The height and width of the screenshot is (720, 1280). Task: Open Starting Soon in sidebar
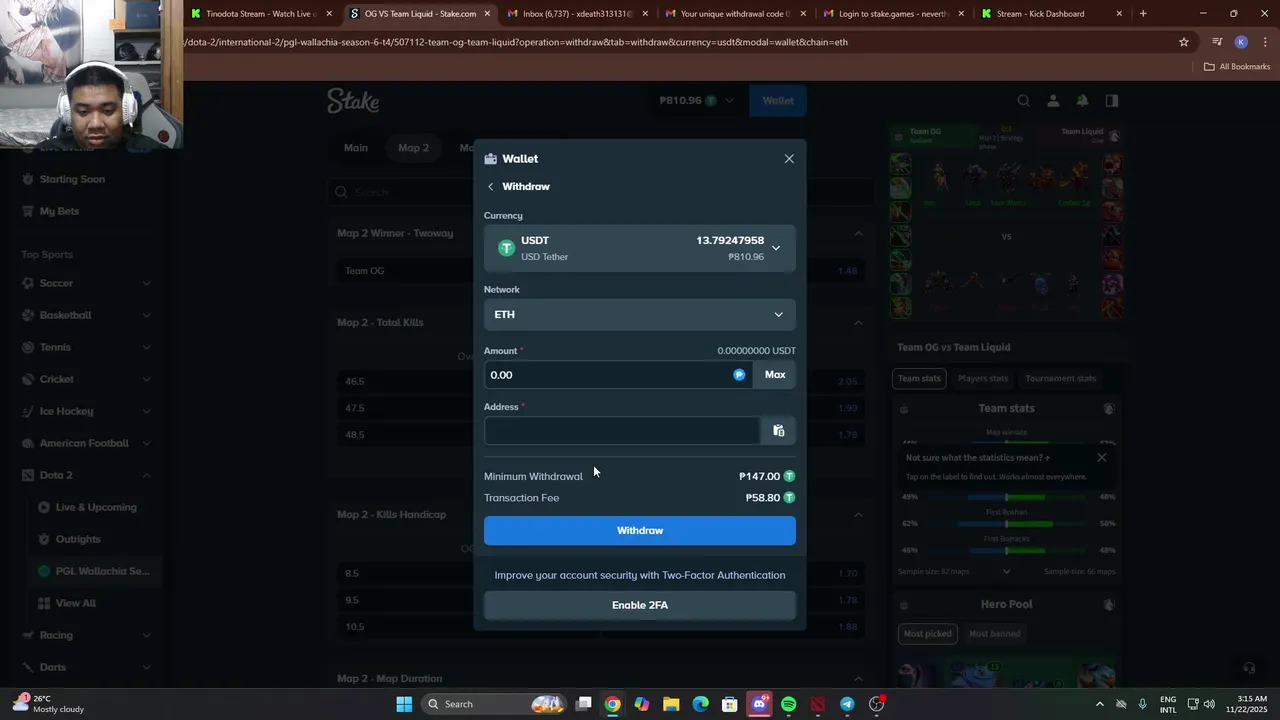[72, 180]
